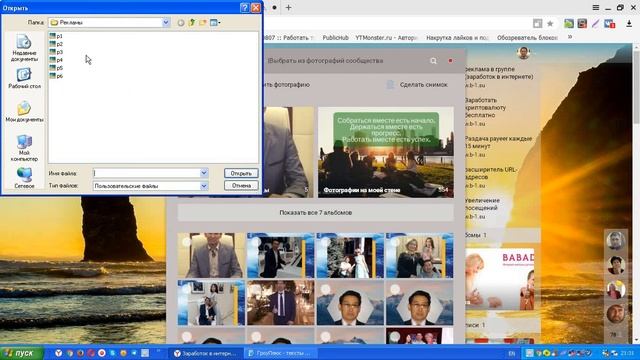Expand the Папка folder dropdown

pos(166,22)
